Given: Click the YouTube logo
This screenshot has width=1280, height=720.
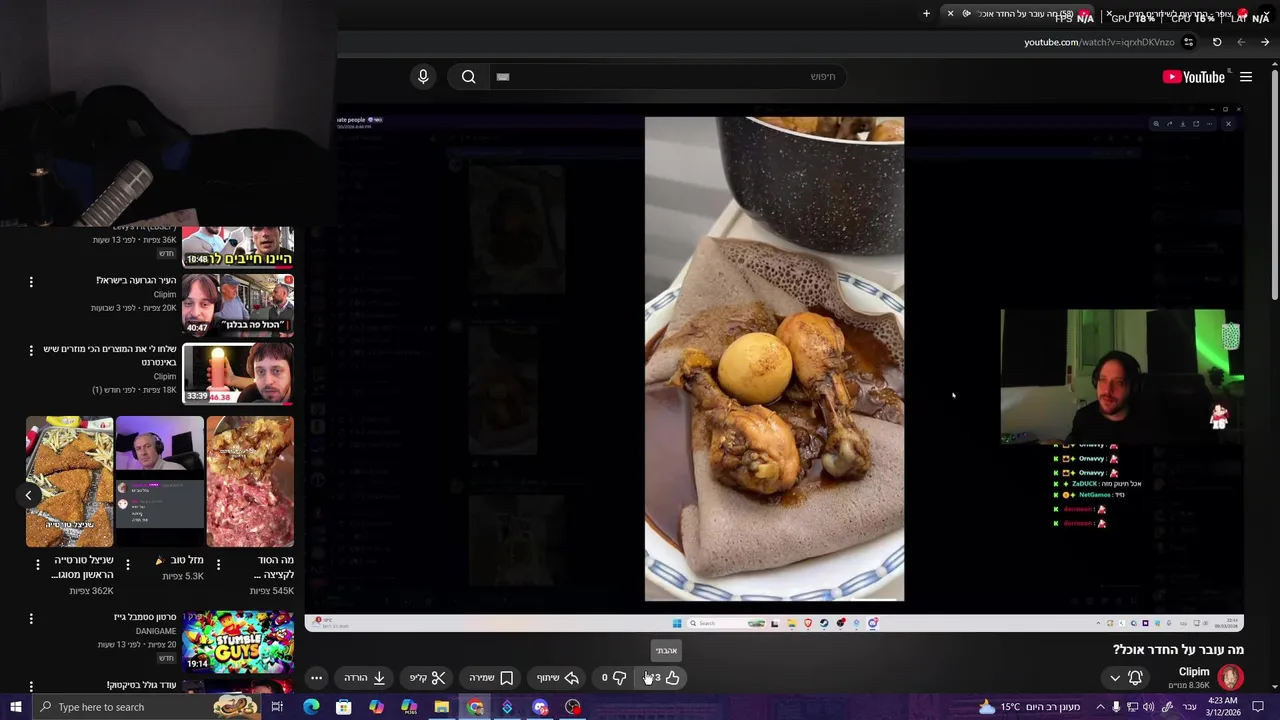Looking at the screenshot, I should pos(1194,77).
